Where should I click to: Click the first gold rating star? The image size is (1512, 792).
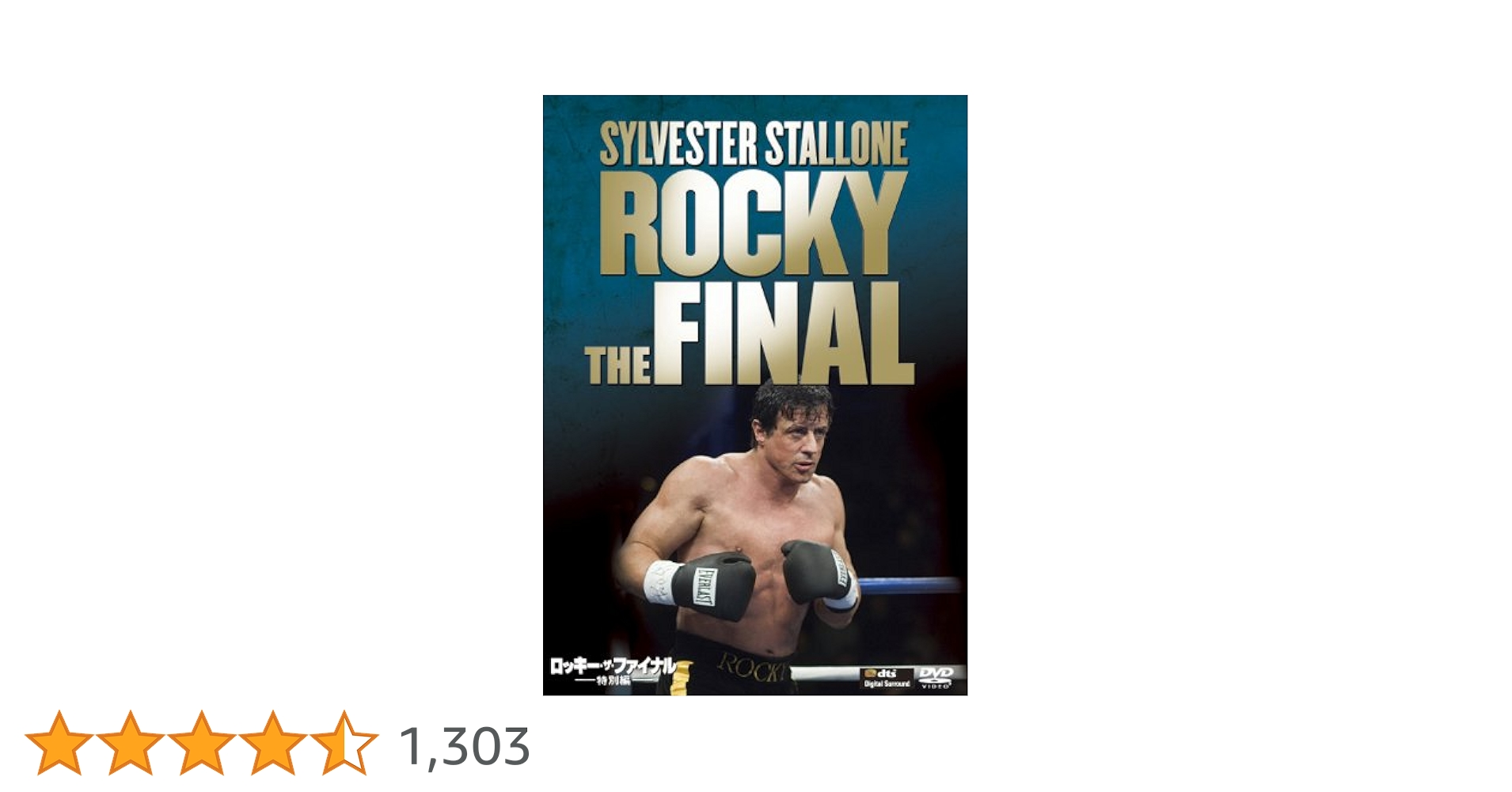point(59,743)
